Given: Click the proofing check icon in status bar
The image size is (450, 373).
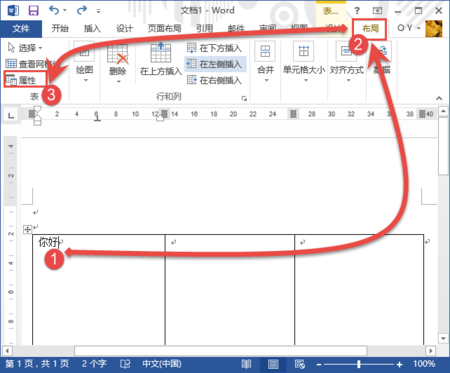Looking at the screenshot, I should pos(125,364).
